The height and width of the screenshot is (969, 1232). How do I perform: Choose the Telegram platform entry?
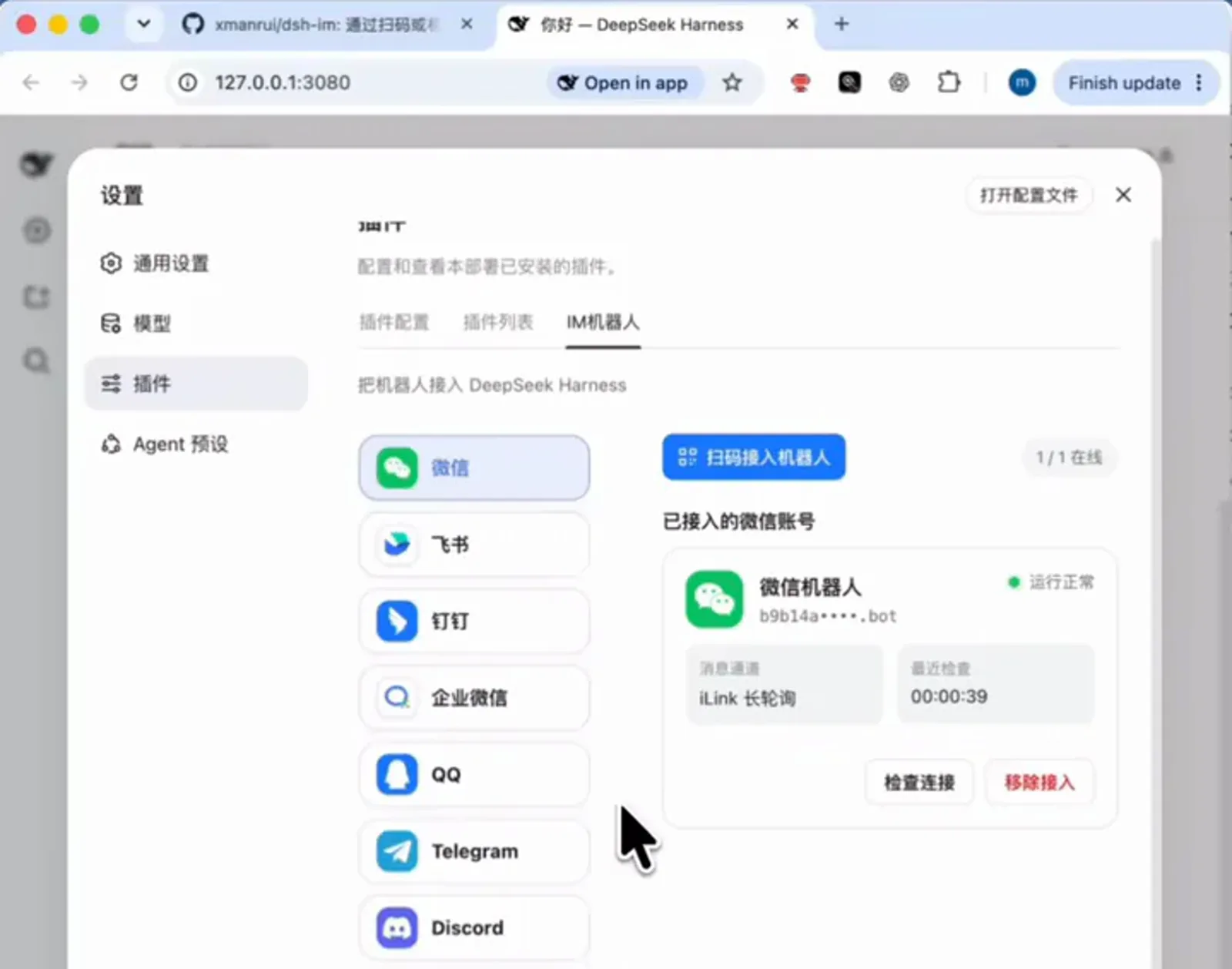(x=474, y=851)
